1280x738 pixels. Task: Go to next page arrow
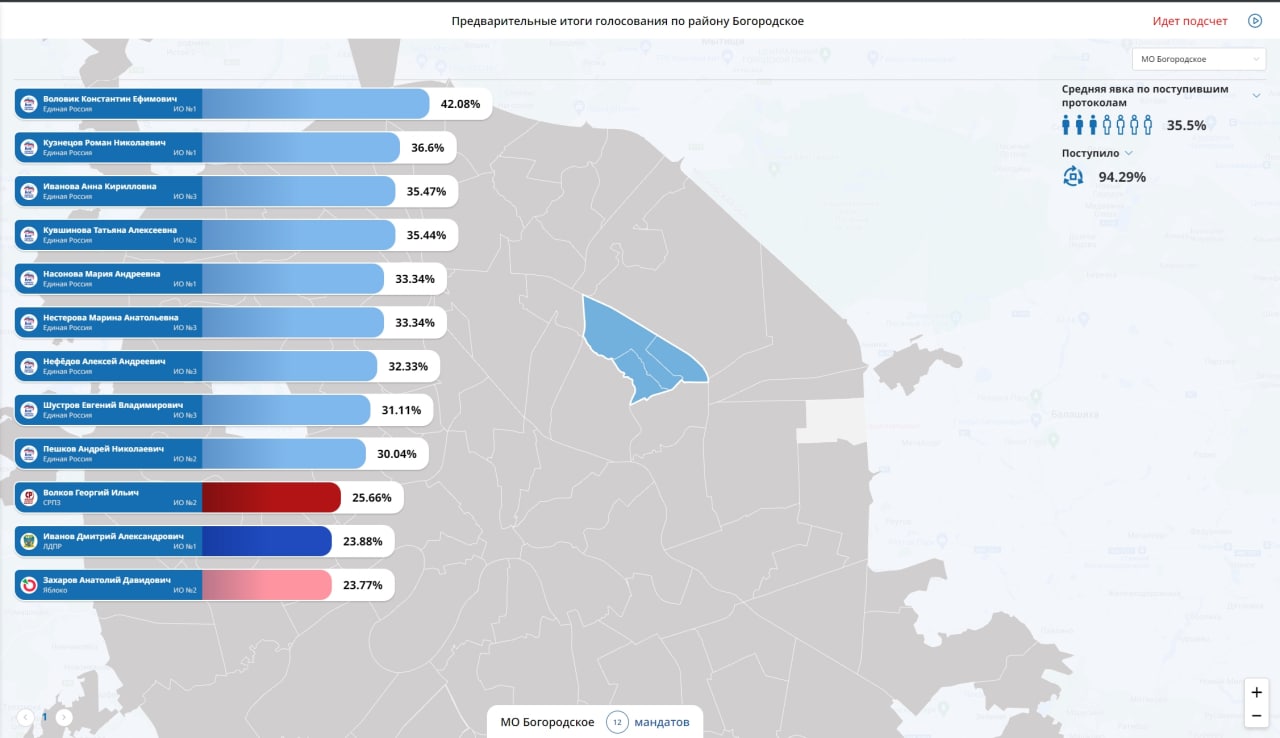(x=64, y=717)
